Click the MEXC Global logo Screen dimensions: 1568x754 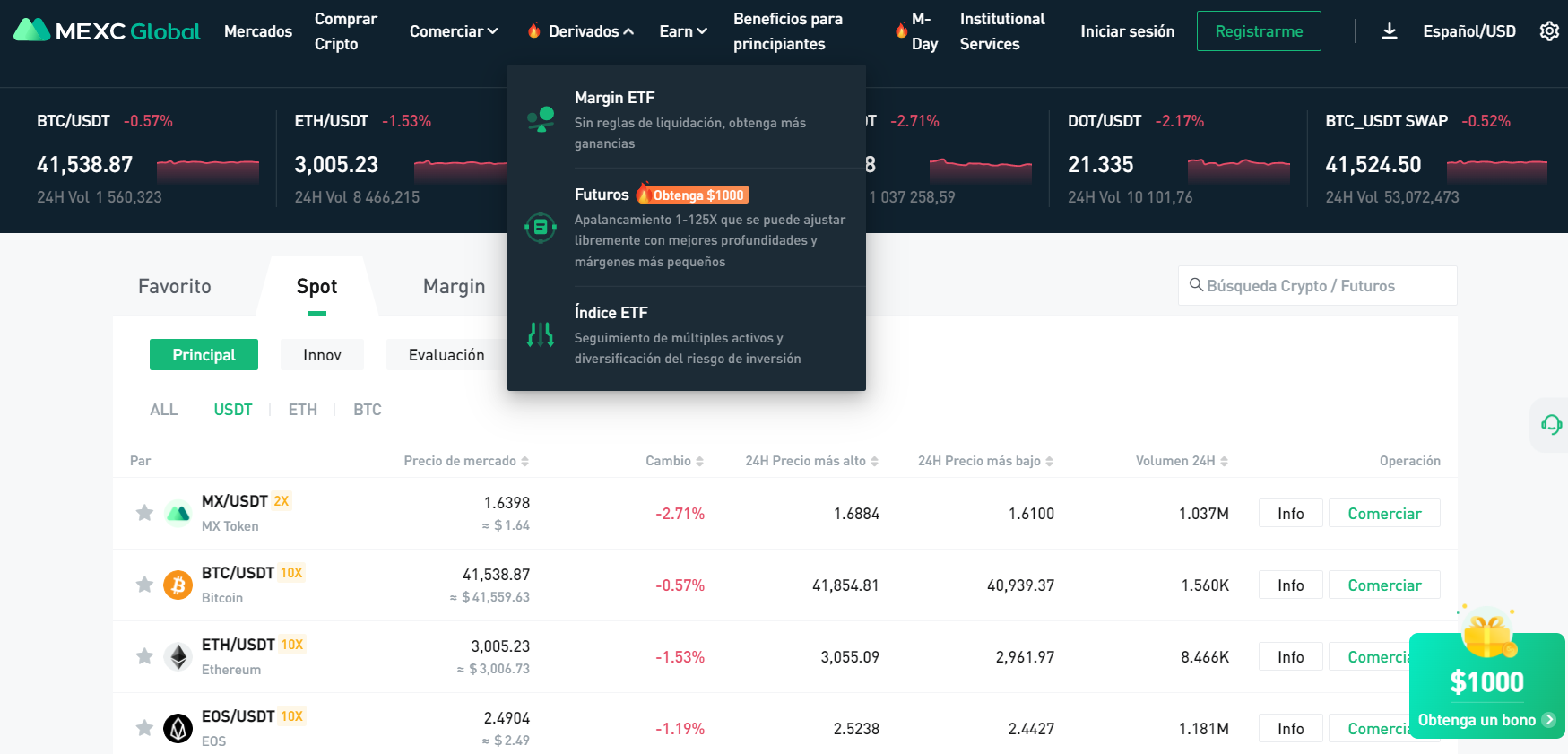click(107, 31)
